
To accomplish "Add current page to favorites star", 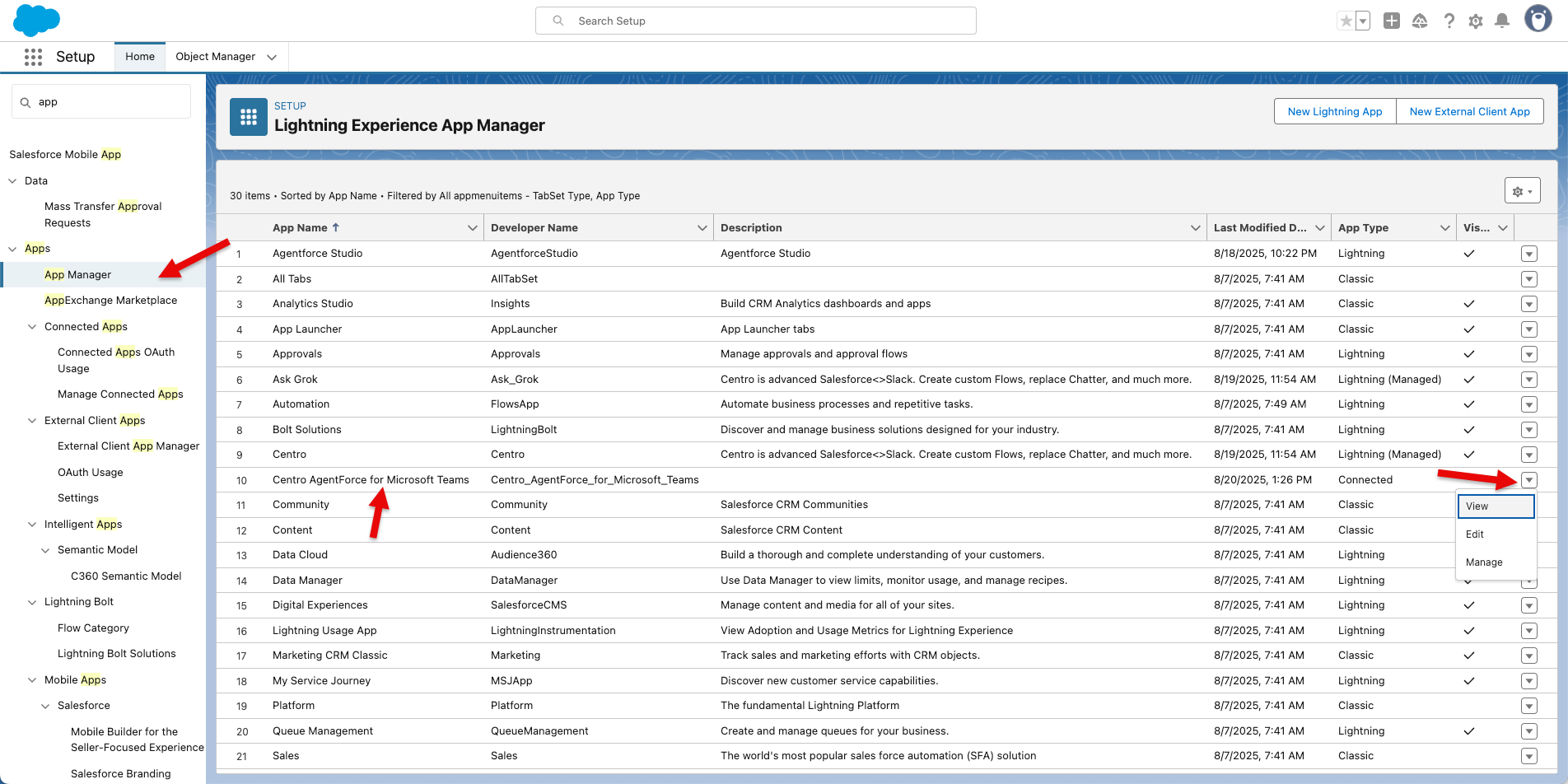I will pos(1346,21).
